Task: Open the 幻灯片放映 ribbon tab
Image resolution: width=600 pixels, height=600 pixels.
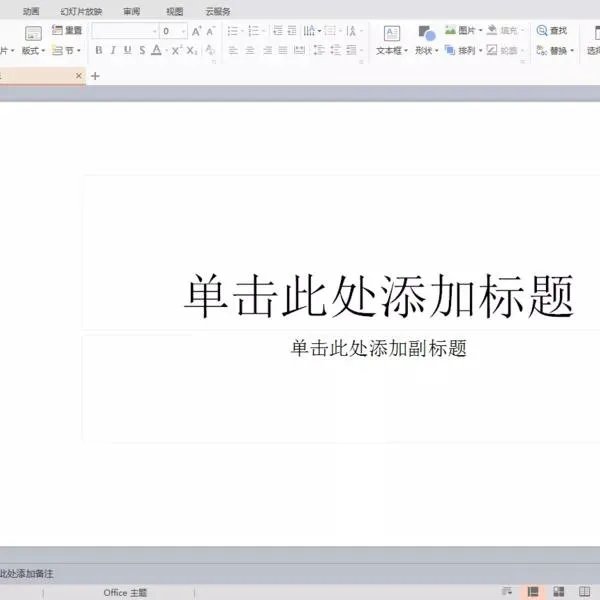Action: pos(81,11)
